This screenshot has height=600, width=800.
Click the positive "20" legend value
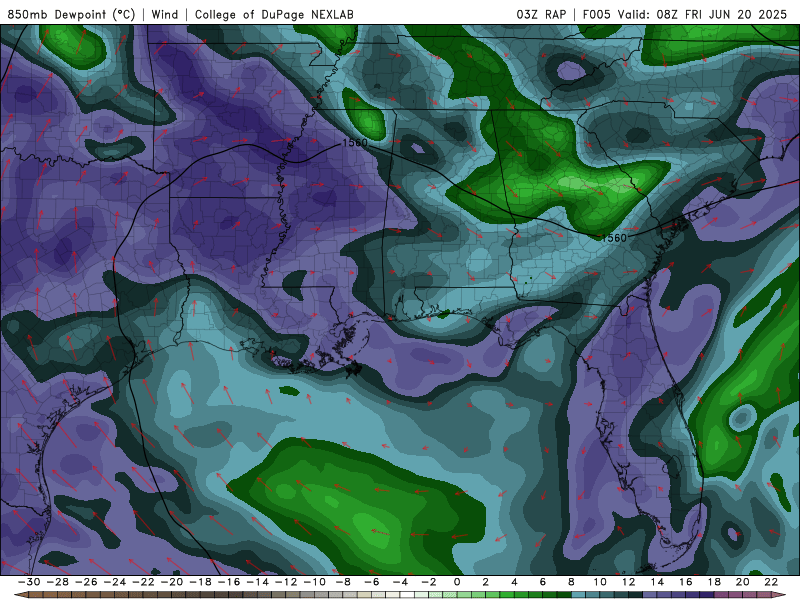[x=743, y=582]
